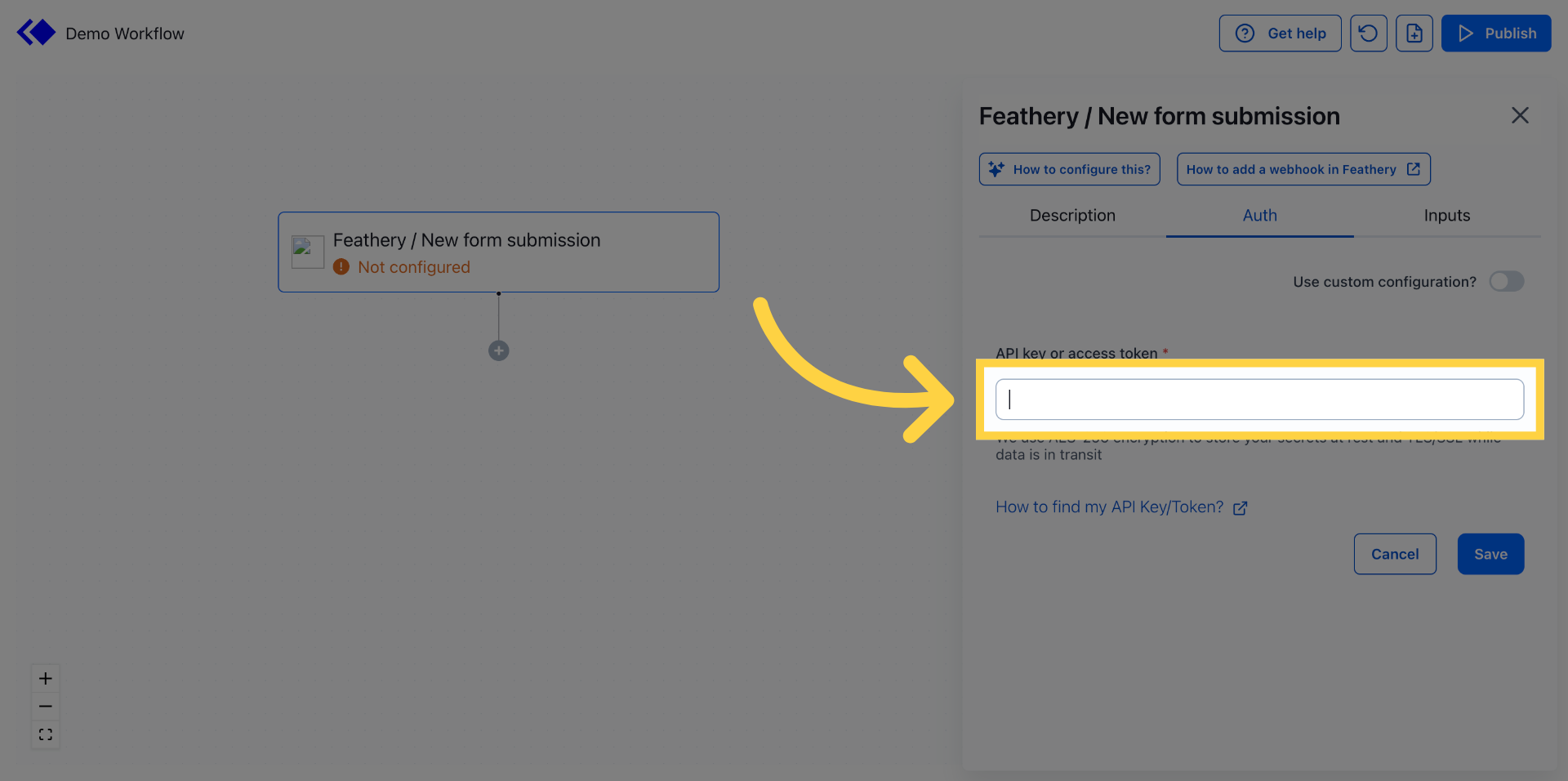This screenshot has height=781, width=1568.
Task: Click the Publish button
Action: click(1496, 33)
